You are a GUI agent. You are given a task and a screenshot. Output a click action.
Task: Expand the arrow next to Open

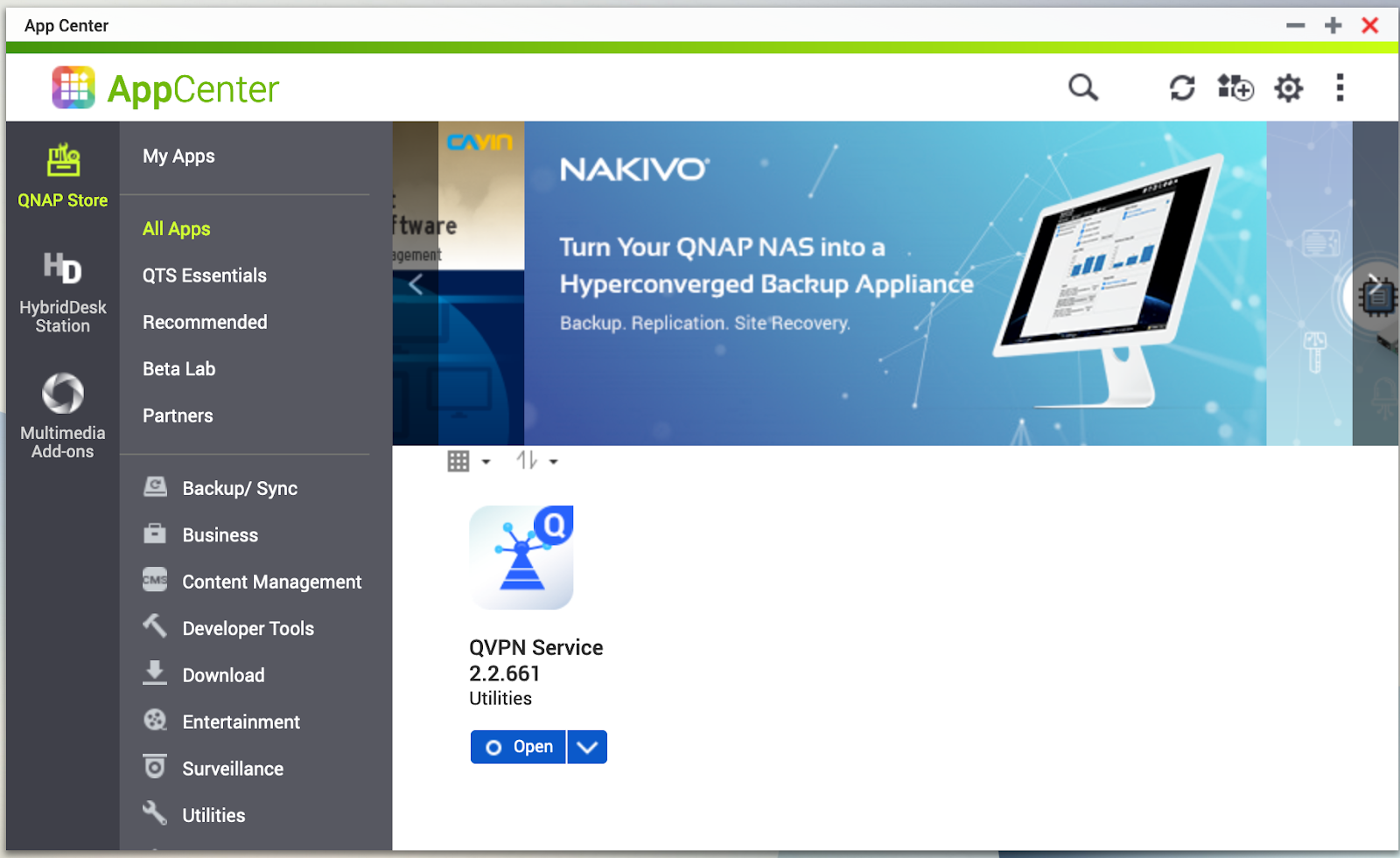(587, 747)
